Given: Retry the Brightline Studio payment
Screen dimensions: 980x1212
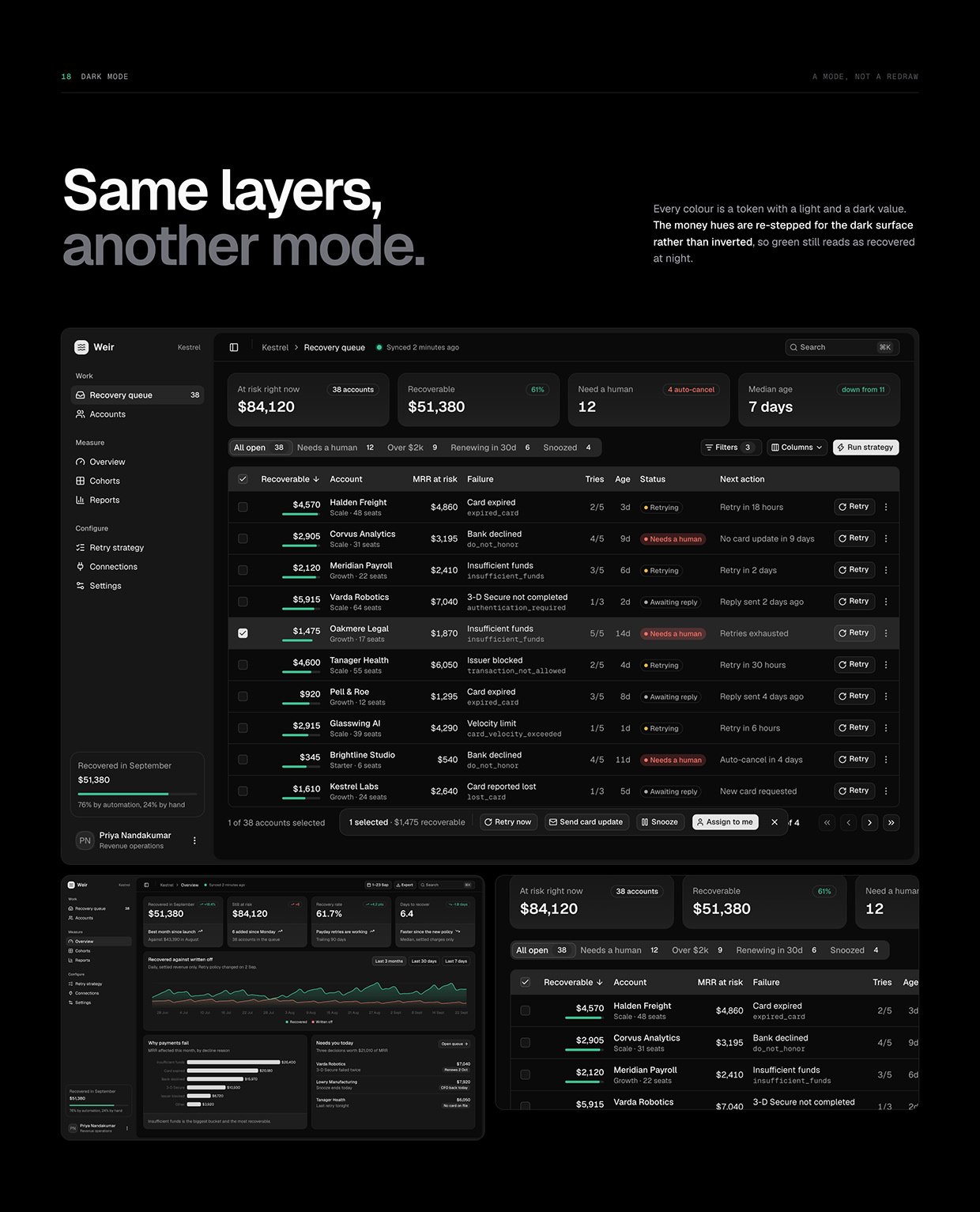Looking at the screenshot, I should pos(854,759).
